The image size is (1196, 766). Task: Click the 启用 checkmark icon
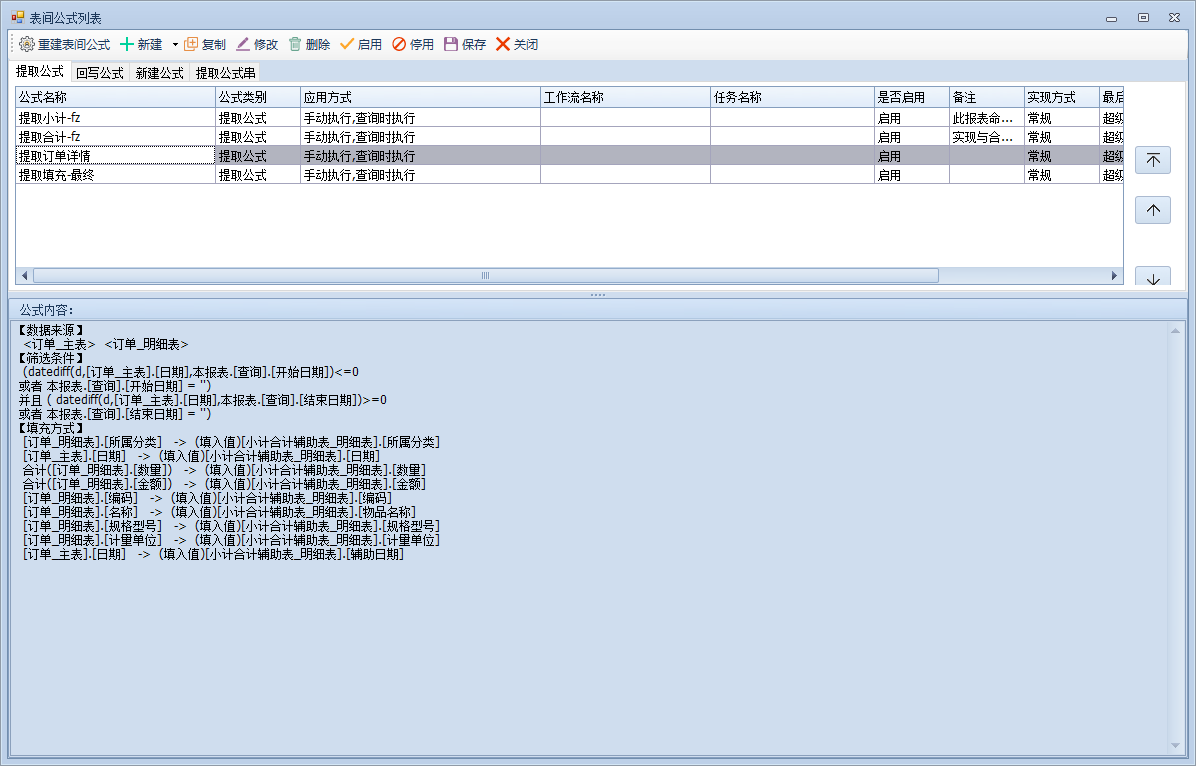coord(347,45)
